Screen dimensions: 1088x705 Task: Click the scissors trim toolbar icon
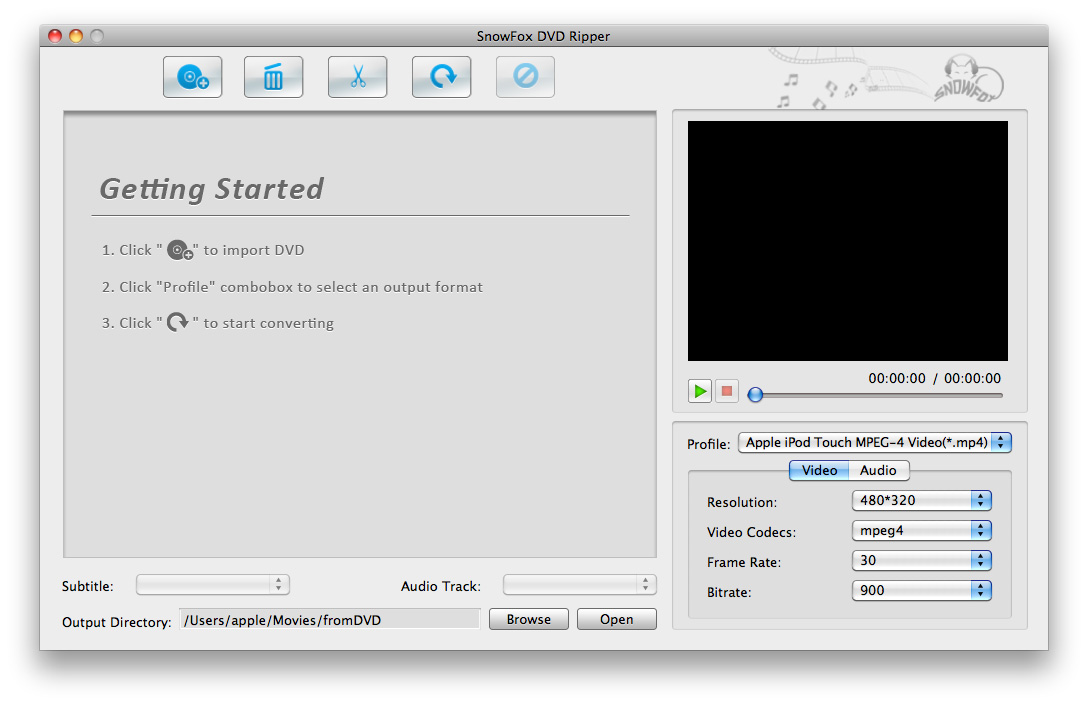pyautogui.click(x=357, y=78)
